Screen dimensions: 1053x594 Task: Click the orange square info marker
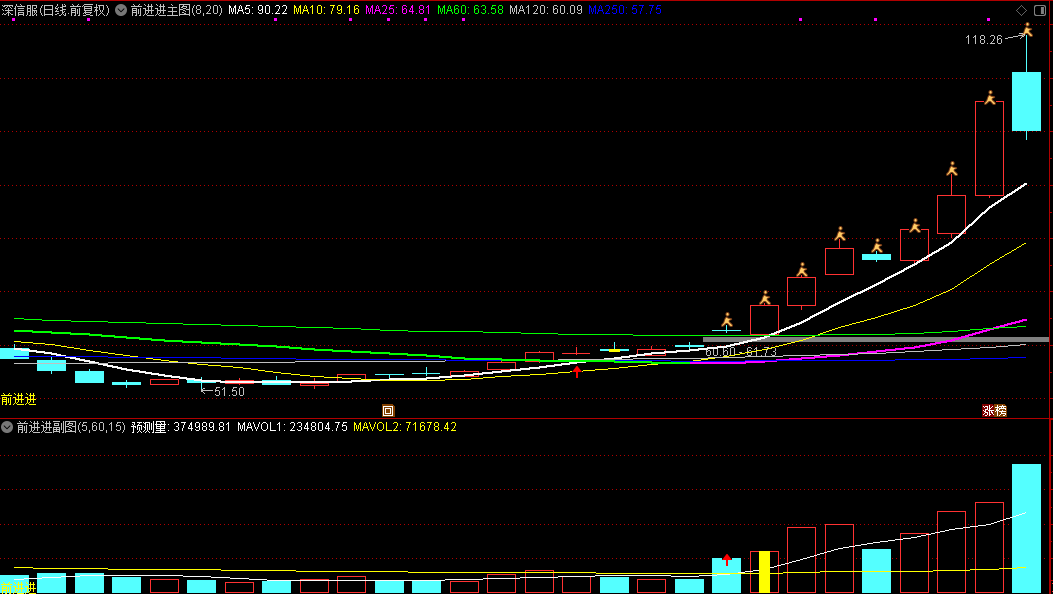point(387,411)
